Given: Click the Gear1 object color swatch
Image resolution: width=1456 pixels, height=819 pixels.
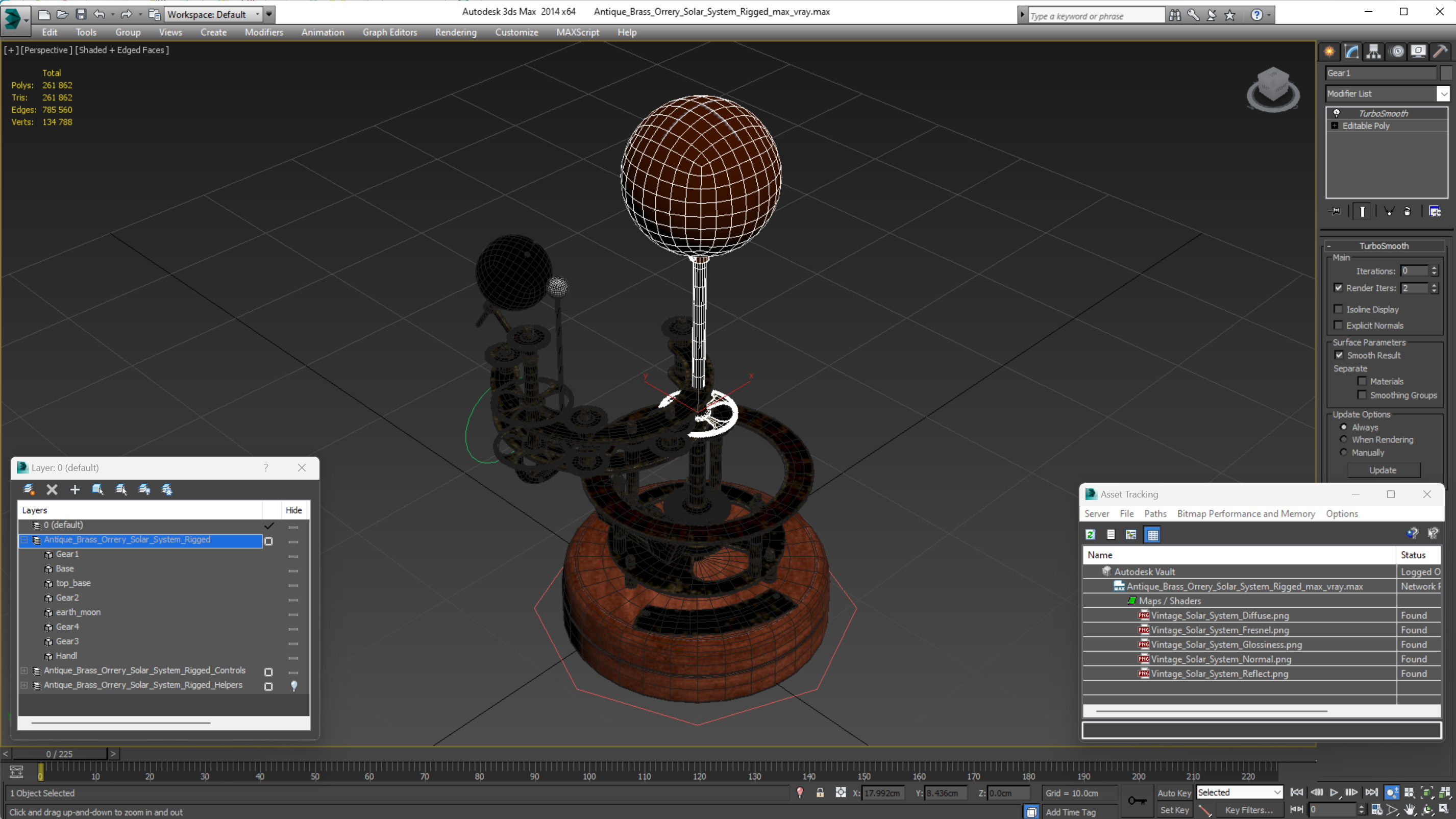Looking at the screenshot, I should (1446, 73).
